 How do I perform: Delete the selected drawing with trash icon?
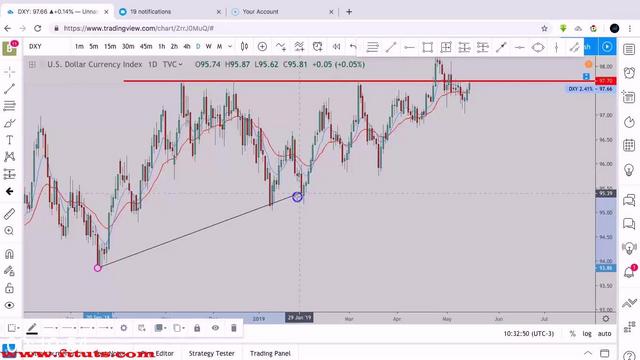click(x=233, y=328)
